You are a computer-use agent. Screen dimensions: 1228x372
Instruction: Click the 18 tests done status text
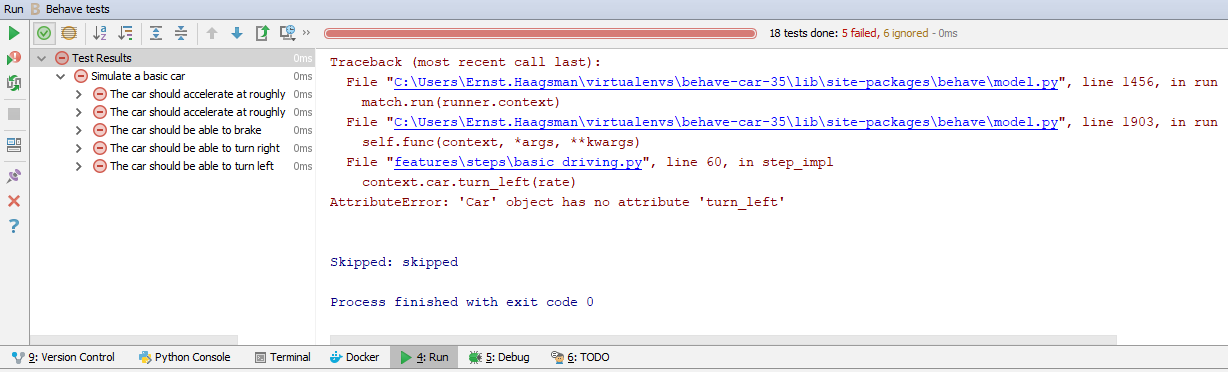pos(863,33)
